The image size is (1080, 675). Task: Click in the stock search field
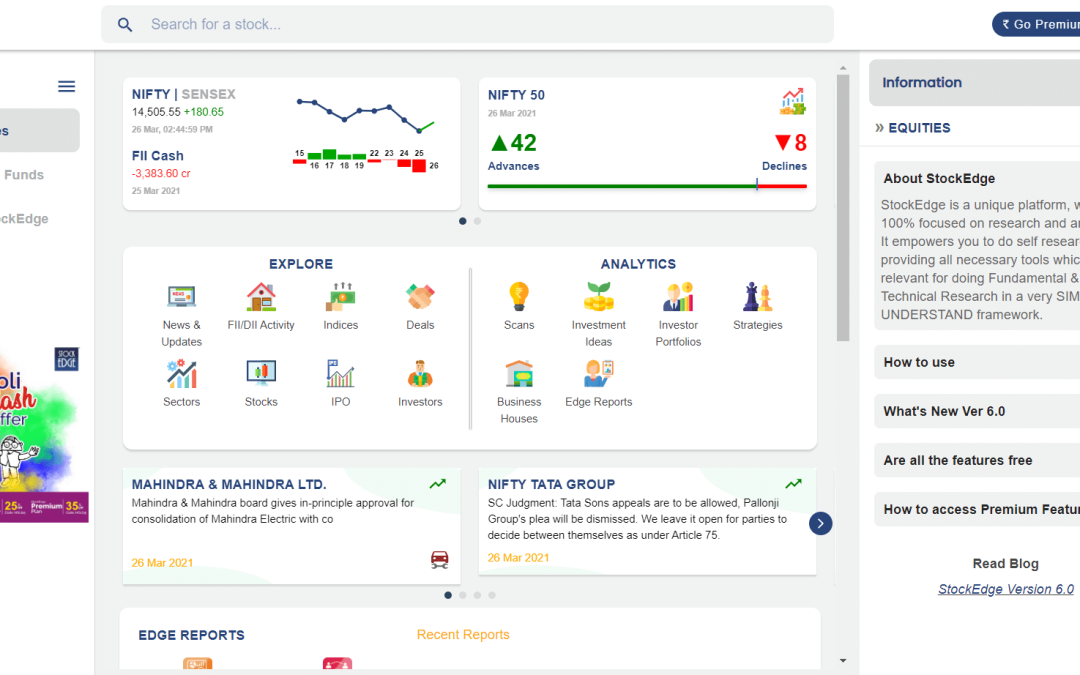tap(467, 24)
